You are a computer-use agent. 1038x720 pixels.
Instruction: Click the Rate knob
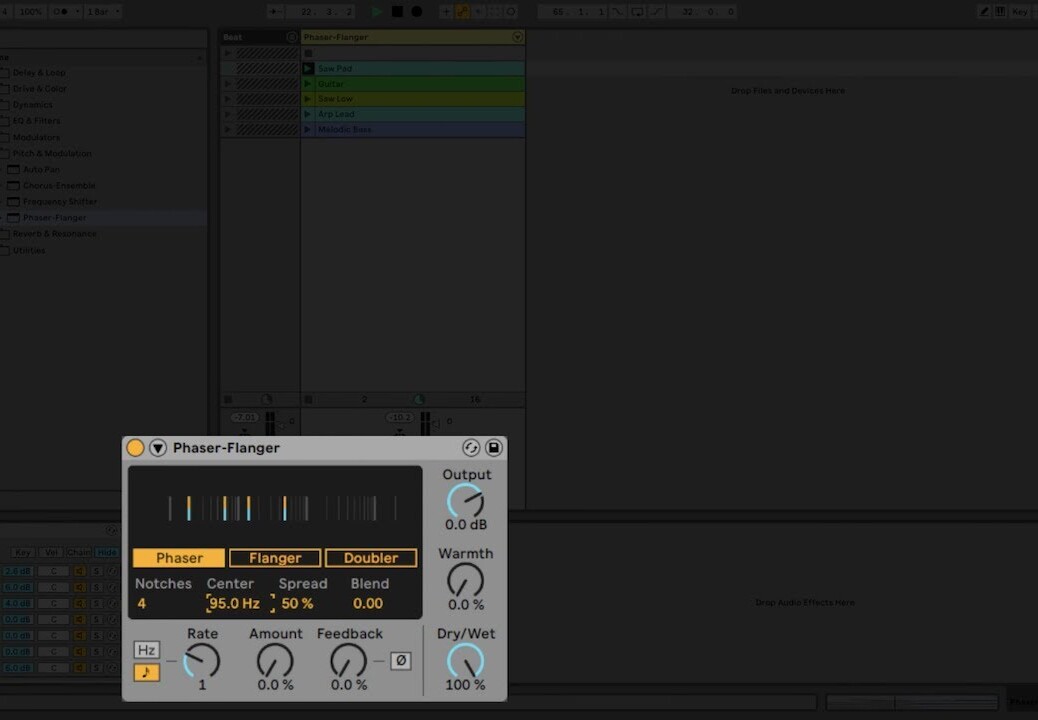point(202,660)
